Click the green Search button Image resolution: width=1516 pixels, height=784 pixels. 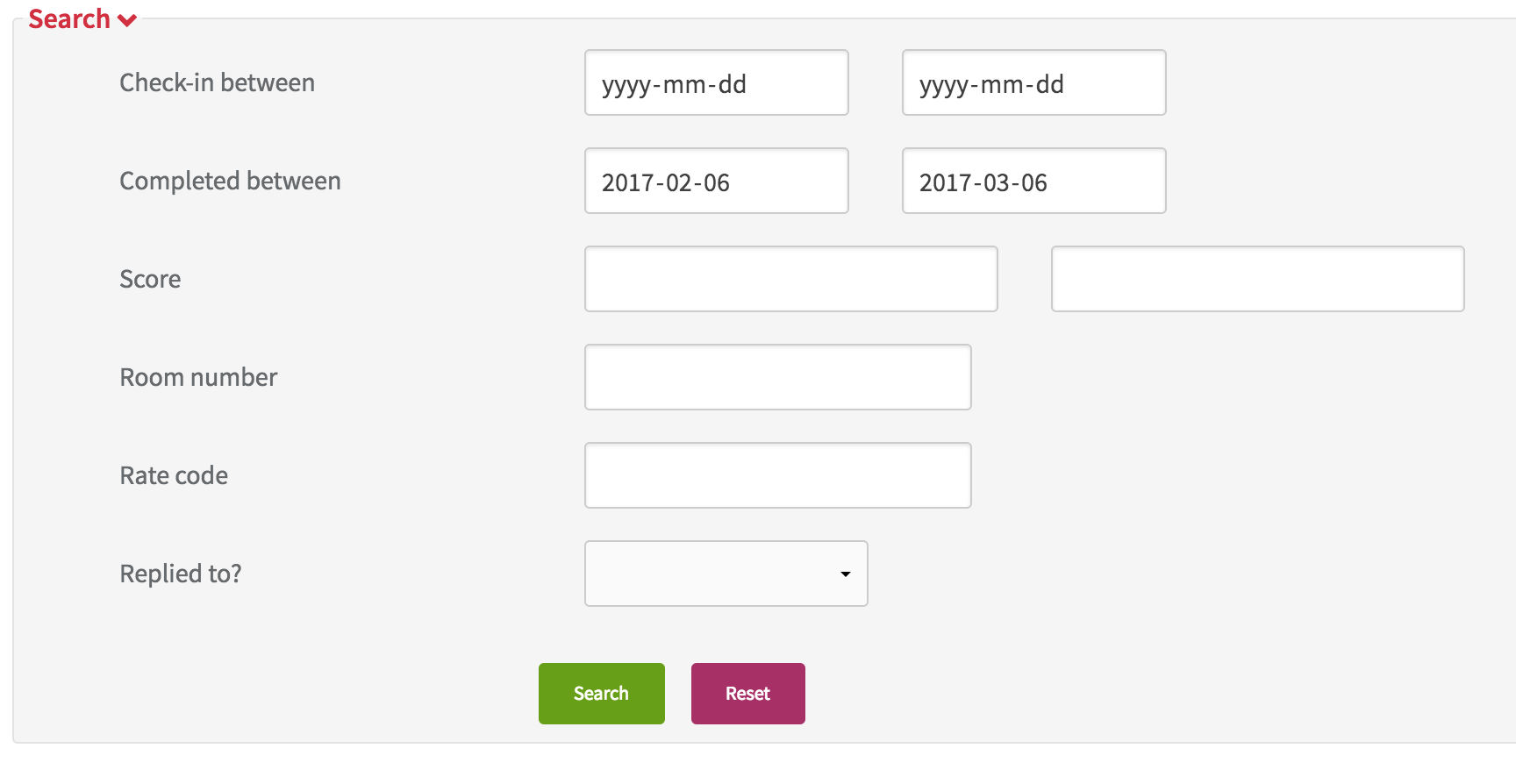coord(602,694)
